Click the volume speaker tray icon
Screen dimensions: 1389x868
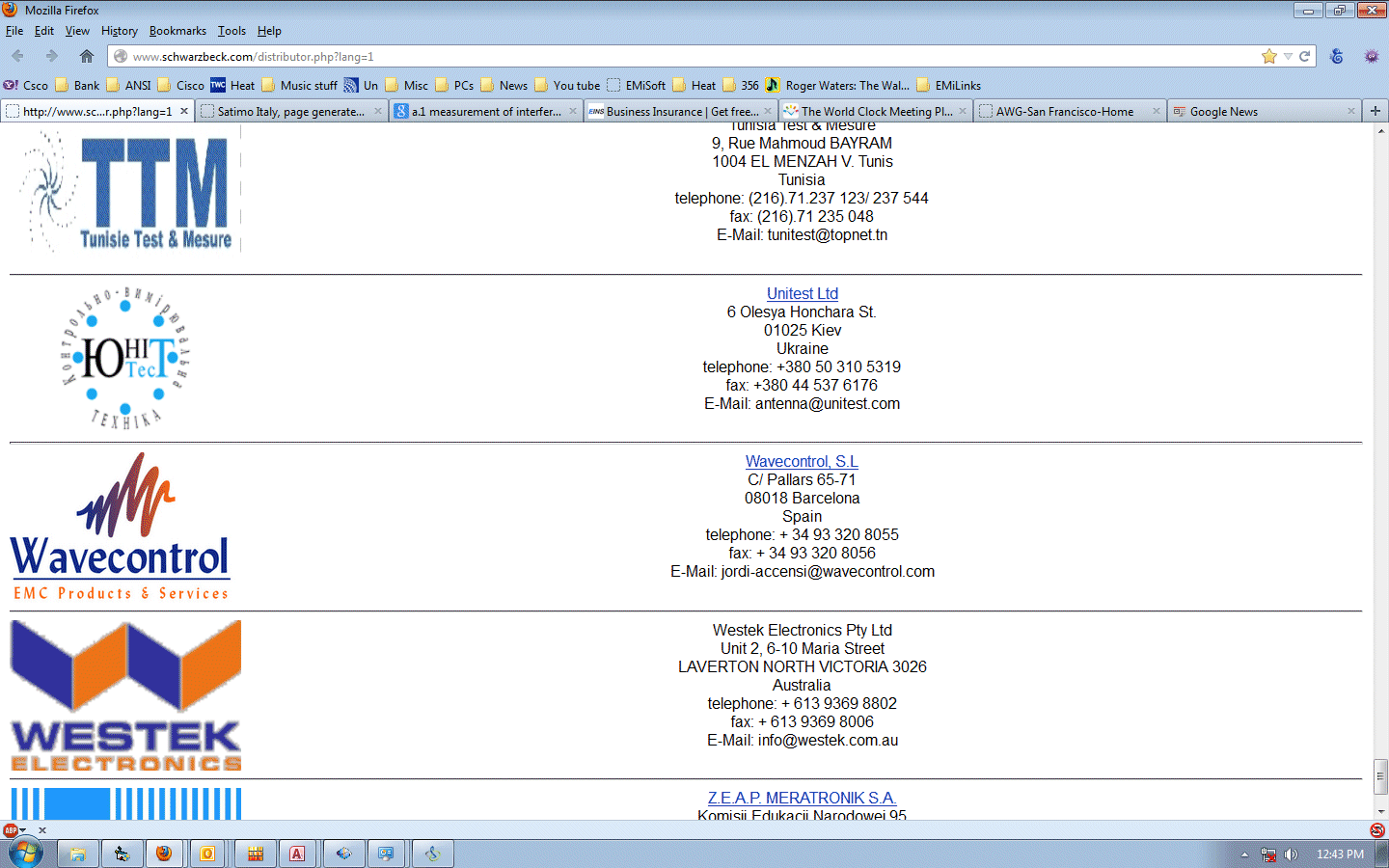coord(1292,854)
